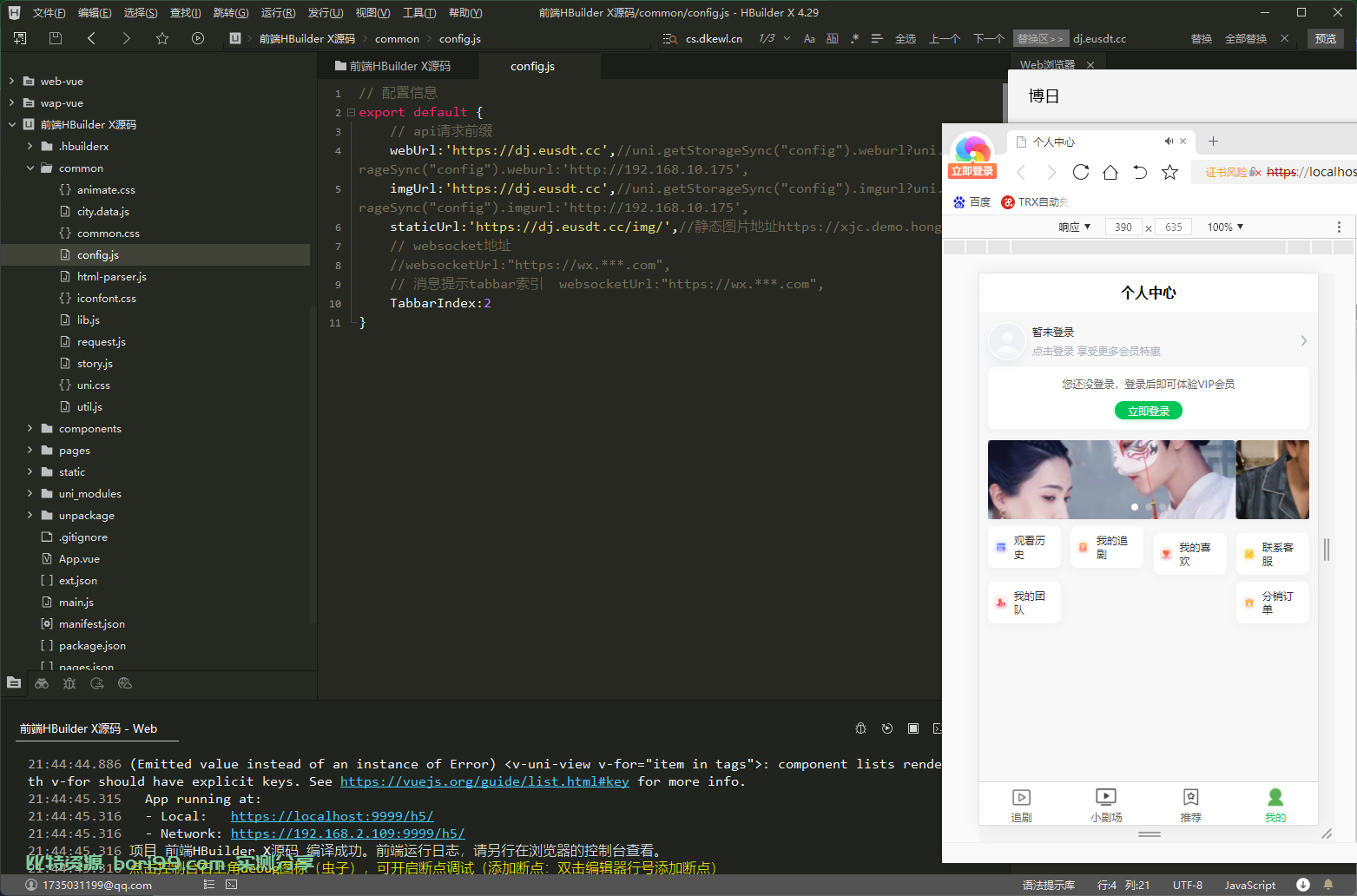Mute the 个人中心 browser tab audio
This screenshot has height=896, width=1357.
(1169, 142)
